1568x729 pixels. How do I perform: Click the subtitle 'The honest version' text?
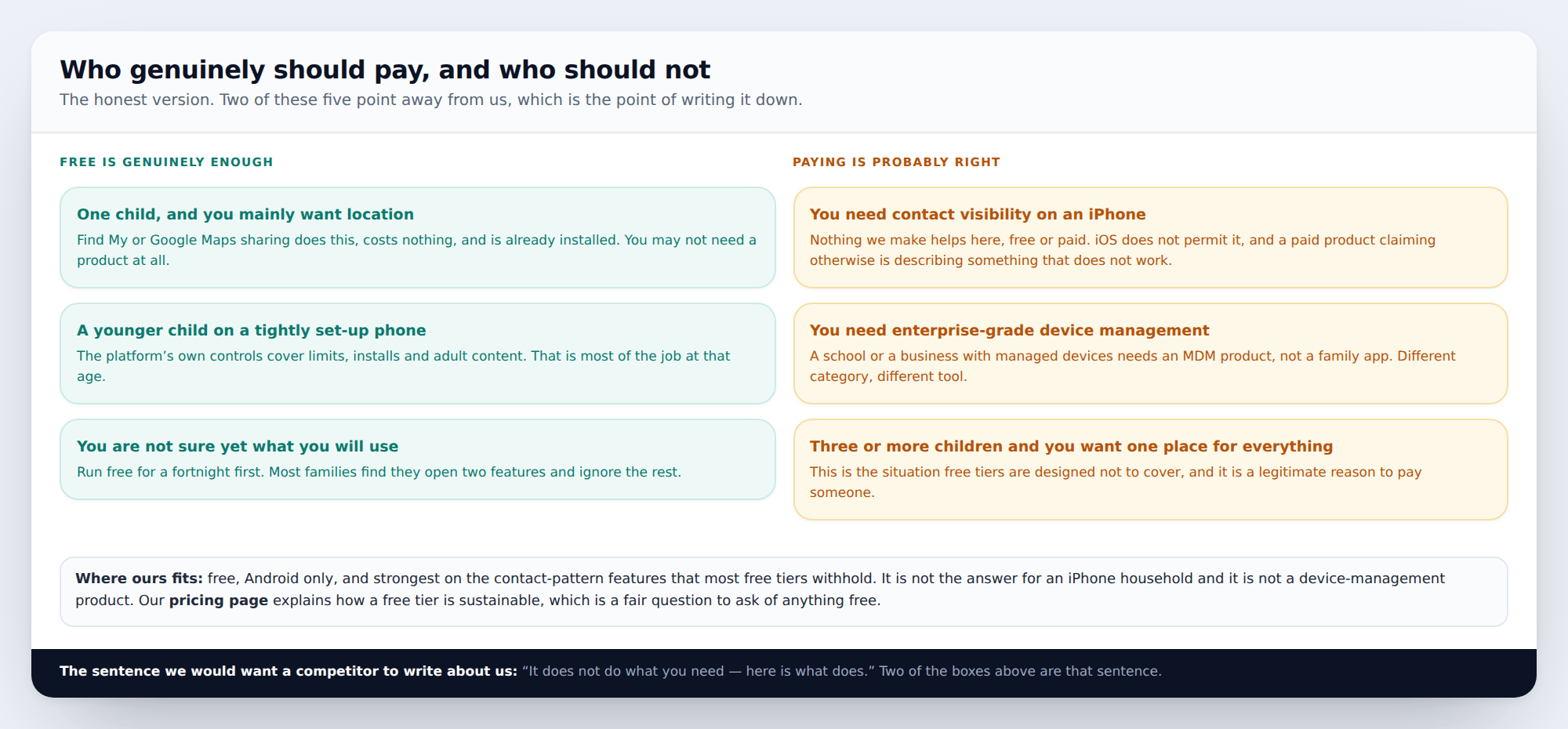[431, 100]
